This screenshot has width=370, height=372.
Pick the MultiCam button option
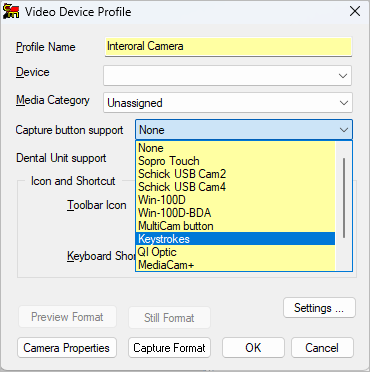235,226
